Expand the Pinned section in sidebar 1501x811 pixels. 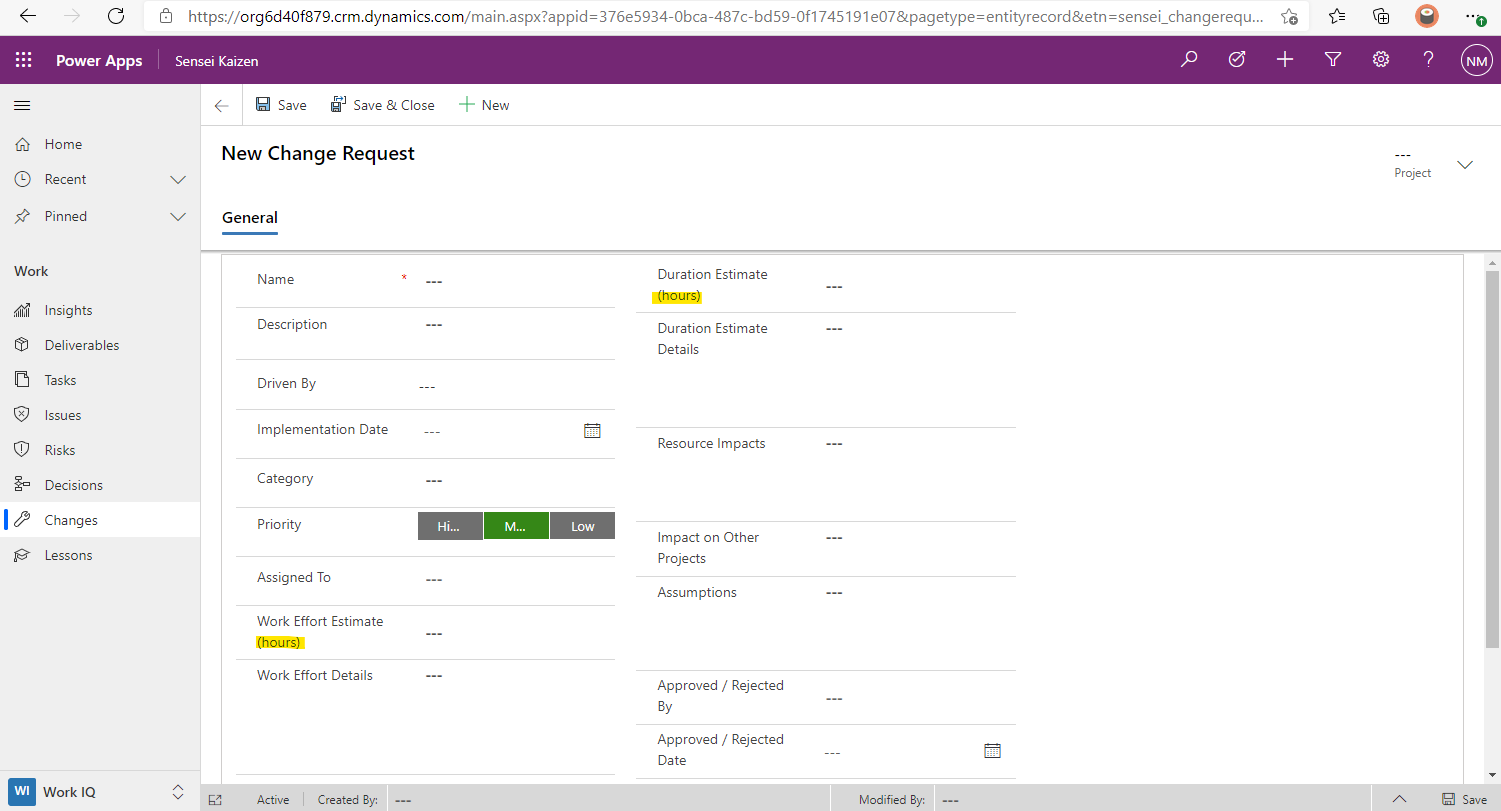[178, 217]
